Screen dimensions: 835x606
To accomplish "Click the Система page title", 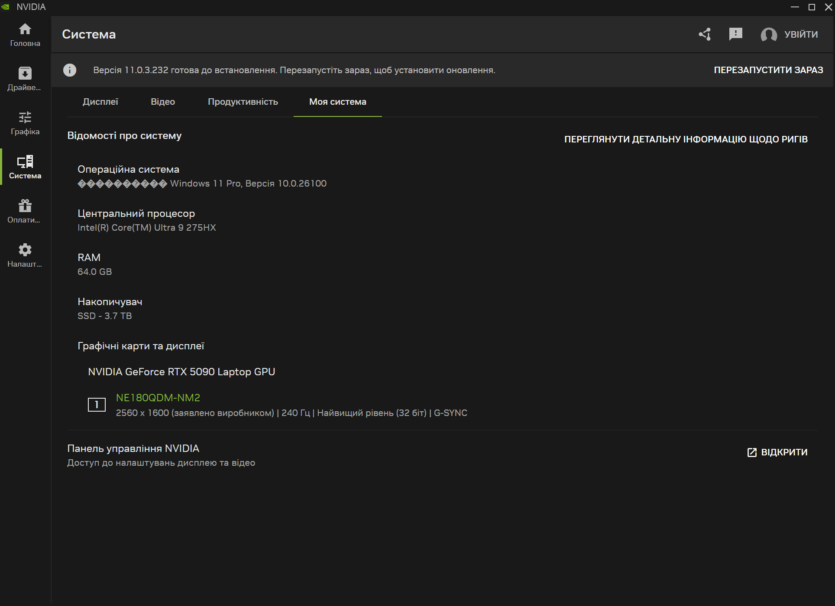I will click(x=89, y=35).
